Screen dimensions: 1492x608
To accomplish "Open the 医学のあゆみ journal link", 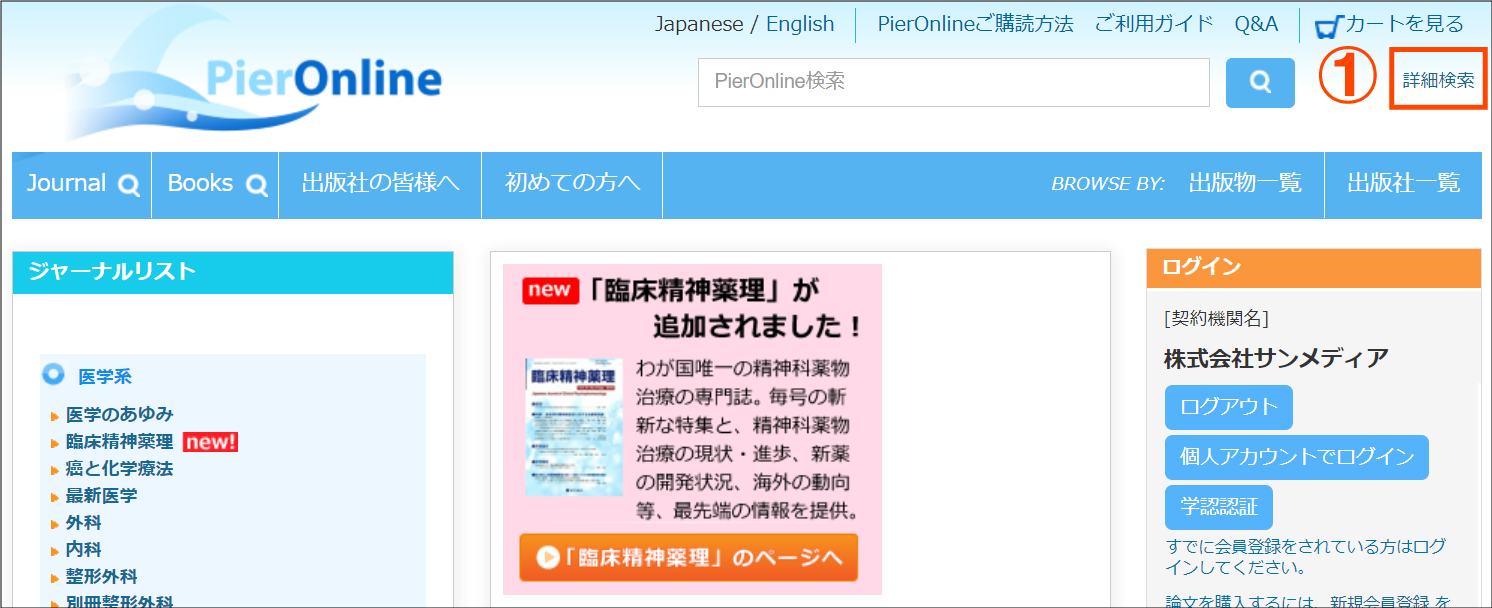I will (x=119, y=414).
